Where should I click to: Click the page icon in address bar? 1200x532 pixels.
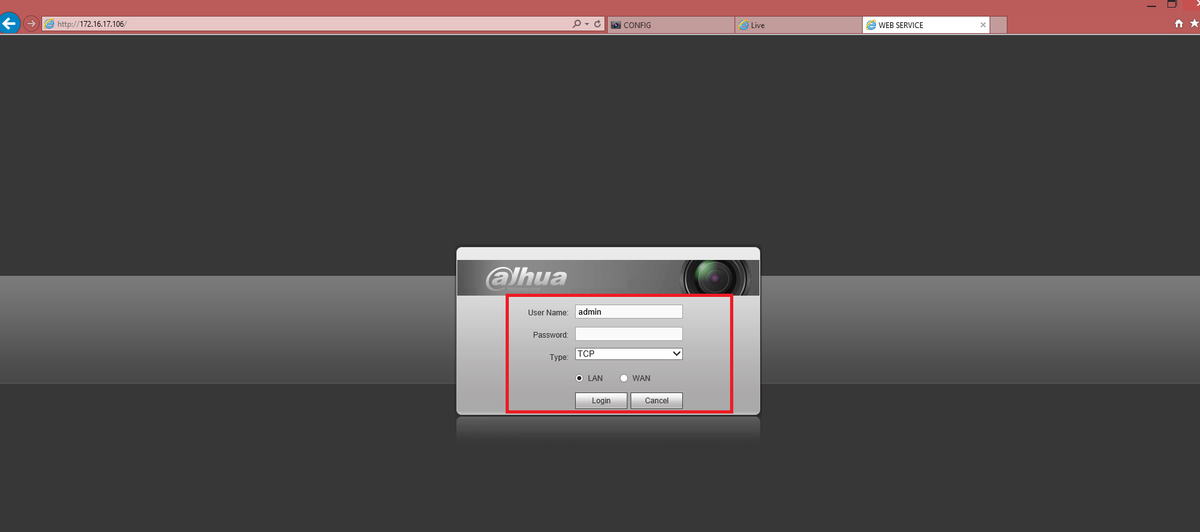coord(50,24)
